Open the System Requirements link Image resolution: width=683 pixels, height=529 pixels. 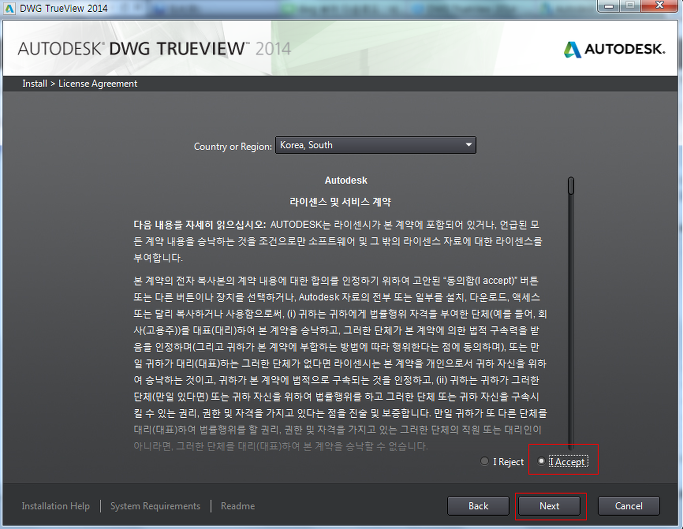155,506
